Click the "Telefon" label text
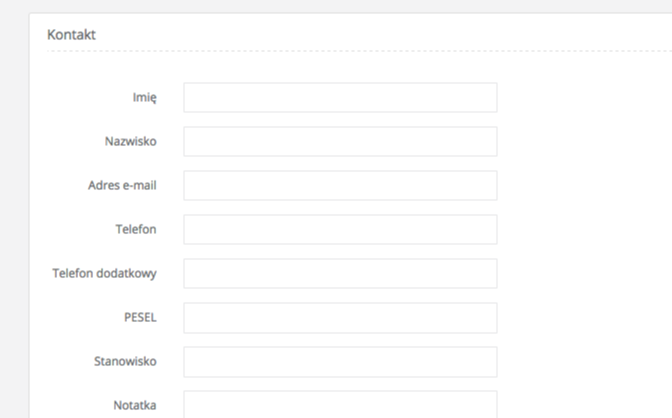This screenshot has height=418, width=672. click(x=136, y=230)
